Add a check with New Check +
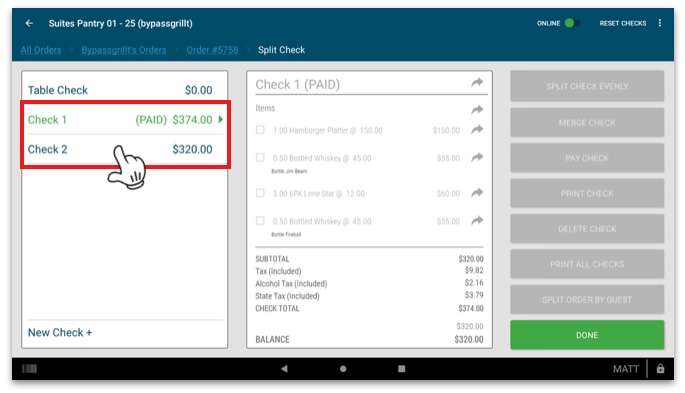Screen dimensions: 685x393 click(60, 332)
